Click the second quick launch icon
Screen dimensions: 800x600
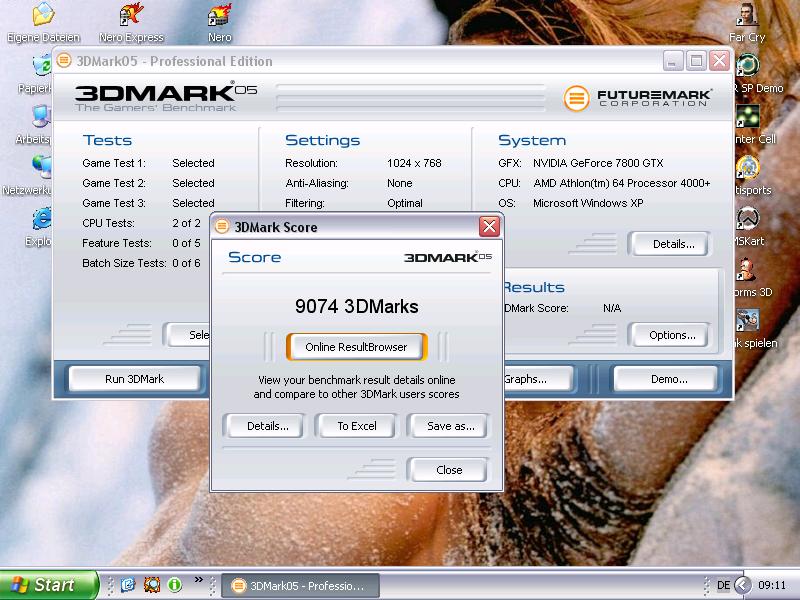152,585
